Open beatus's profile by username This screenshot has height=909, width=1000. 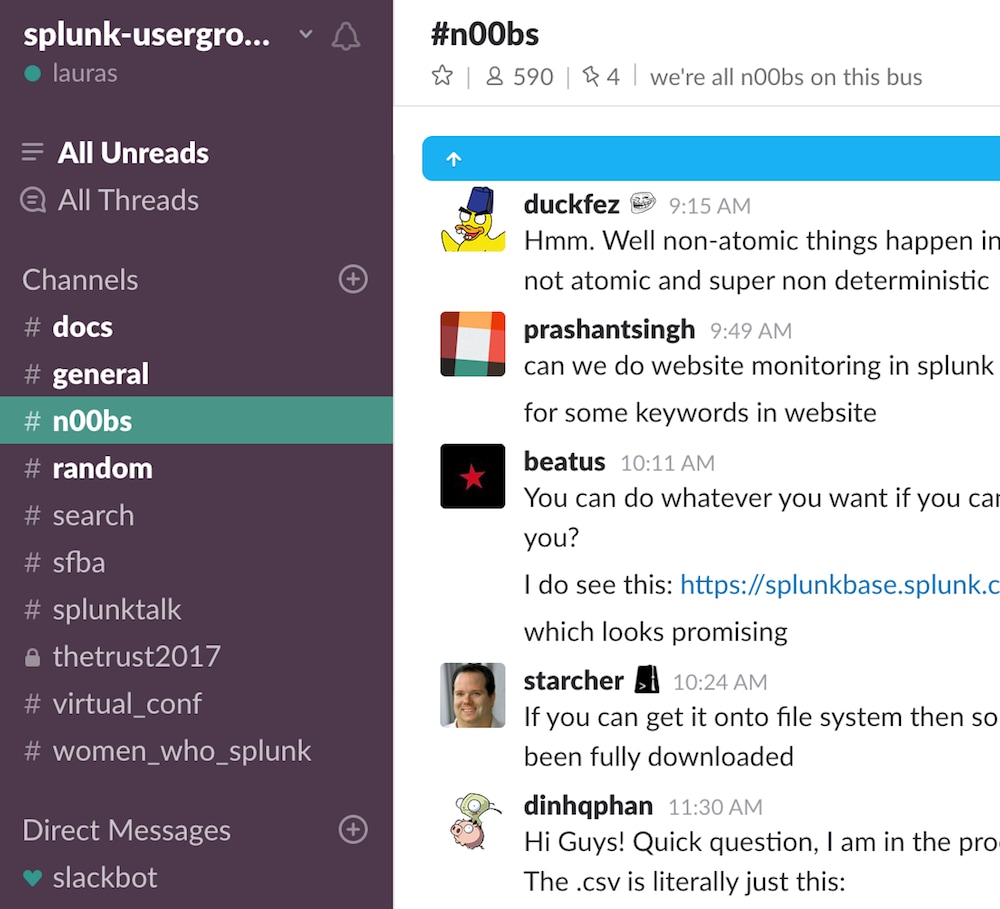[x=564, y=461]
